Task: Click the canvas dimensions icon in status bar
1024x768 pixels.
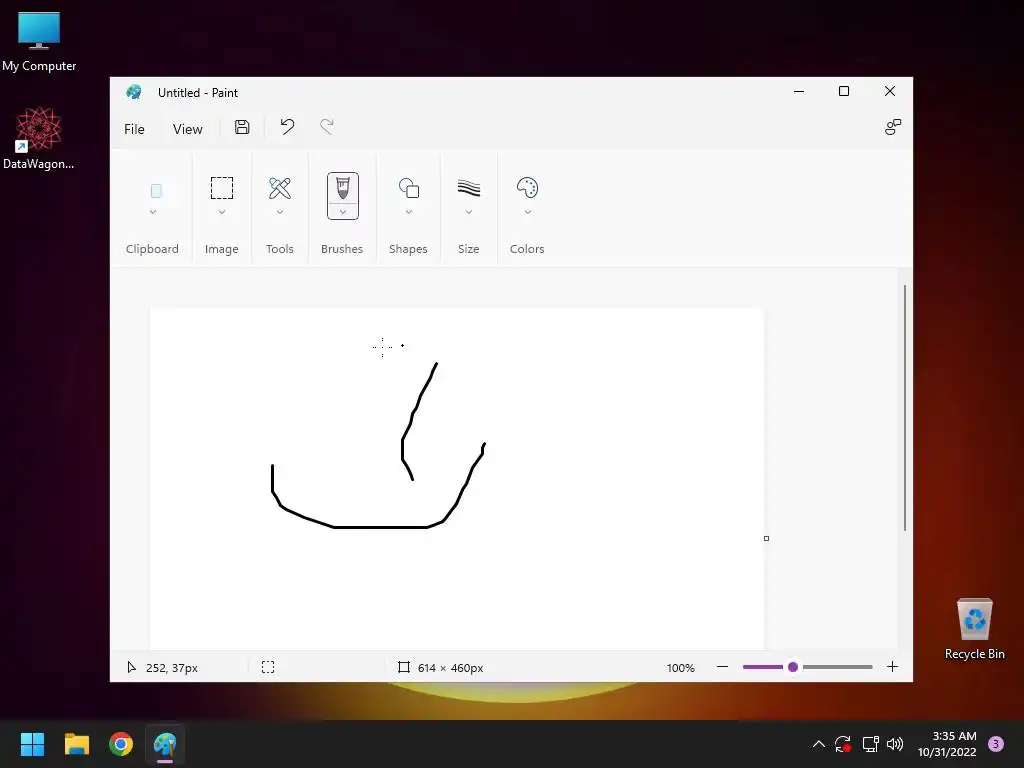Action: click(404, 667)
